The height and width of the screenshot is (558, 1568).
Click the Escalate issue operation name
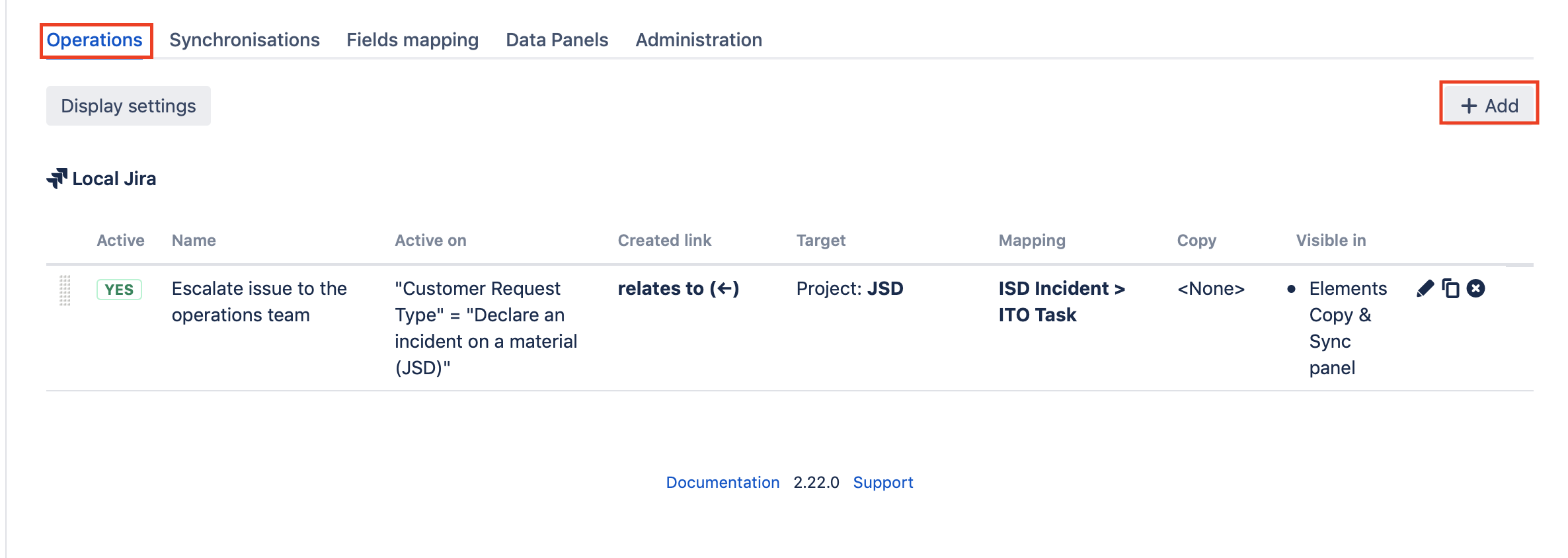258,301
